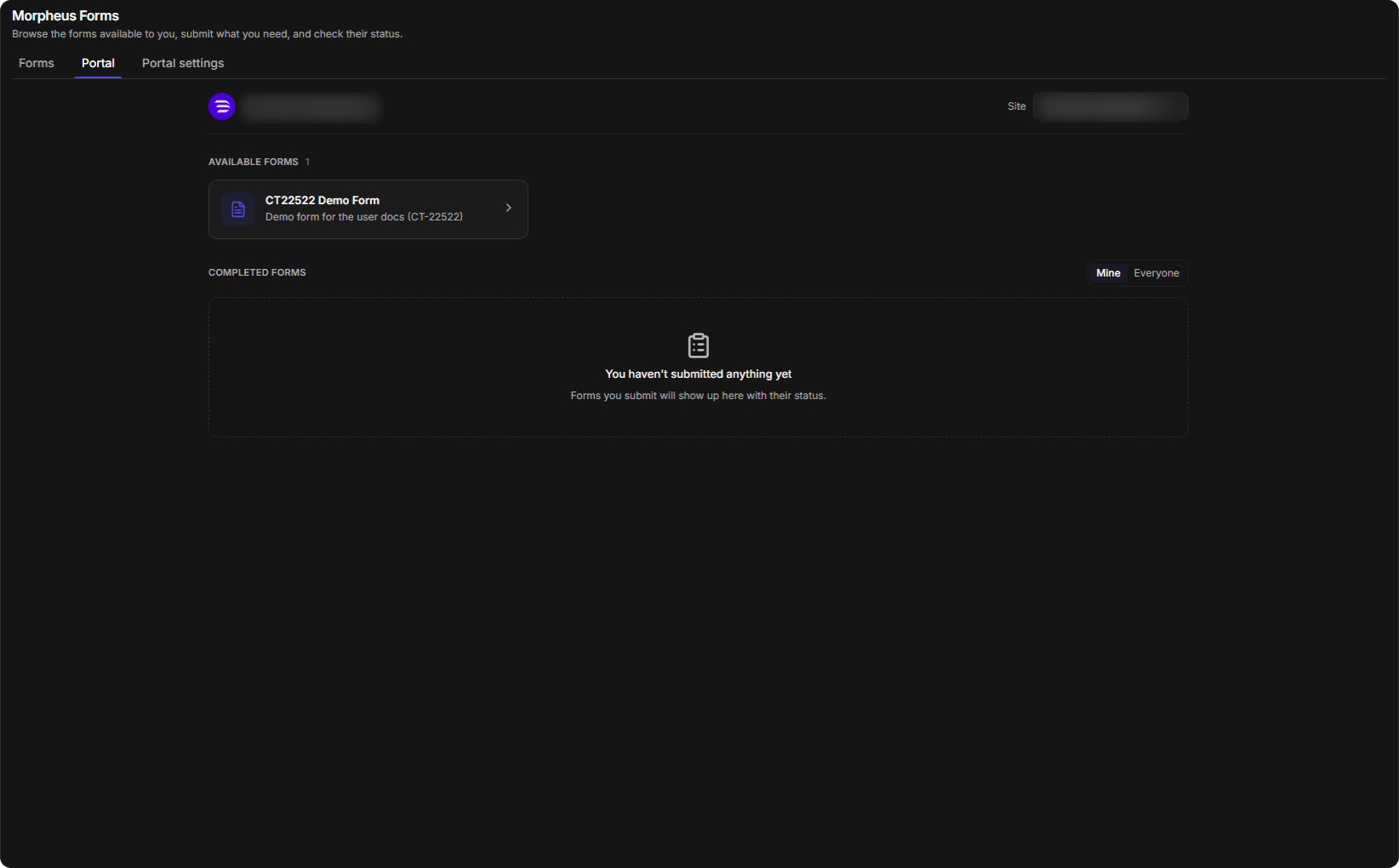Click the form description 'Demo form for the user docs'
Image resolution: width=1399 pixels, height=868 pixels.
point(364,217)
